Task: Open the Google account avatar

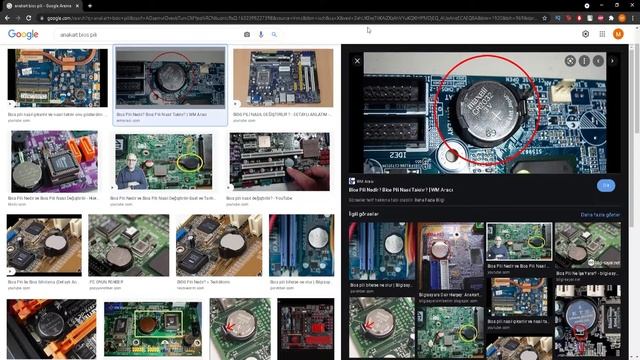Action: click(618, 34)
